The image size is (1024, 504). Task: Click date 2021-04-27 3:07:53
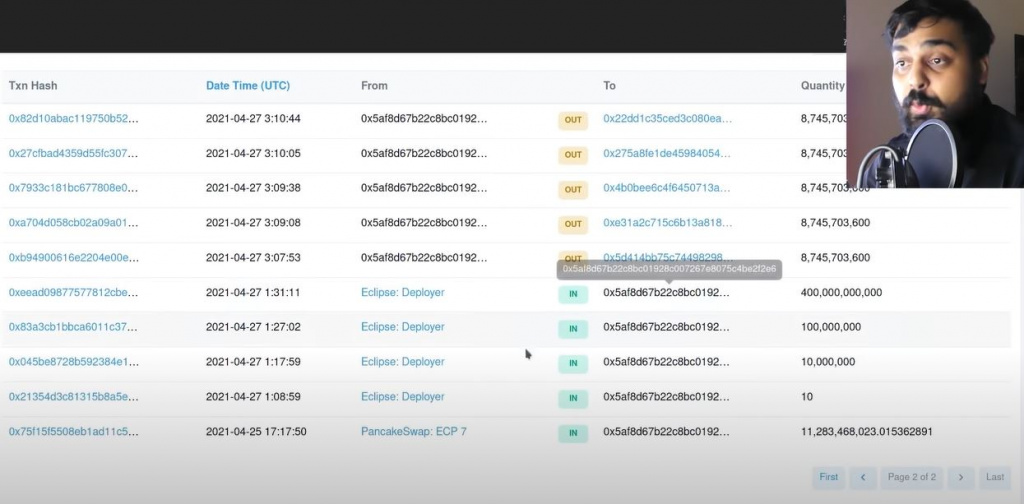point(253,257)
